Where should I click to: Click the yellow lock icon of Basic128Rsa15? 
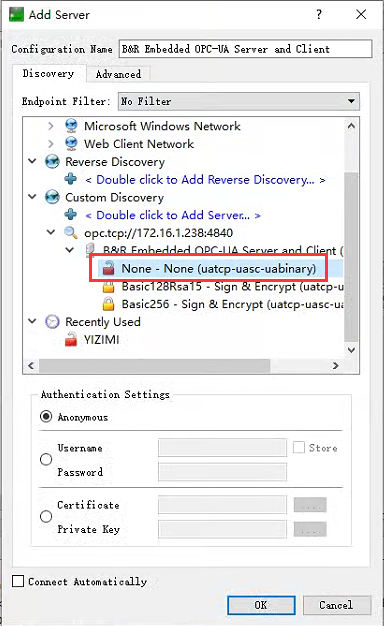109,287
